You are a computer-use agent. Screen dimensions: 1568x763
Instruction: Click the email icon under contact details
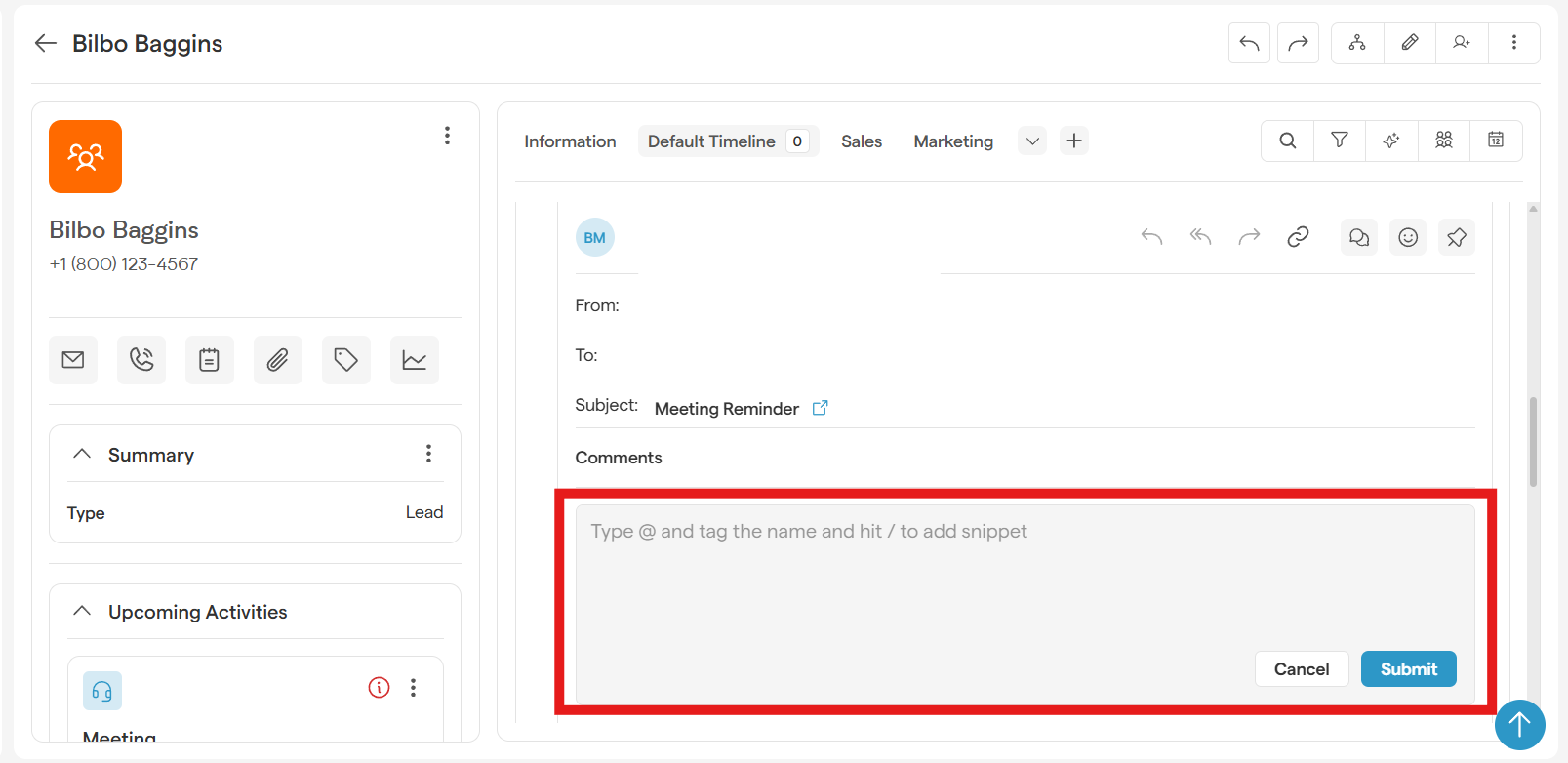coord(73,360)
